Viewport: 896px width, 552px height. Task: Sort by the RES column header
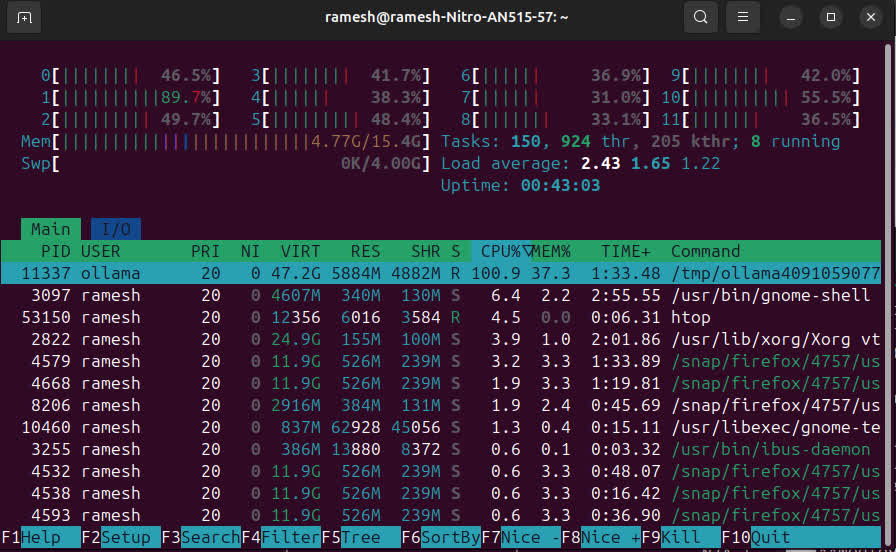click(365, 251)
